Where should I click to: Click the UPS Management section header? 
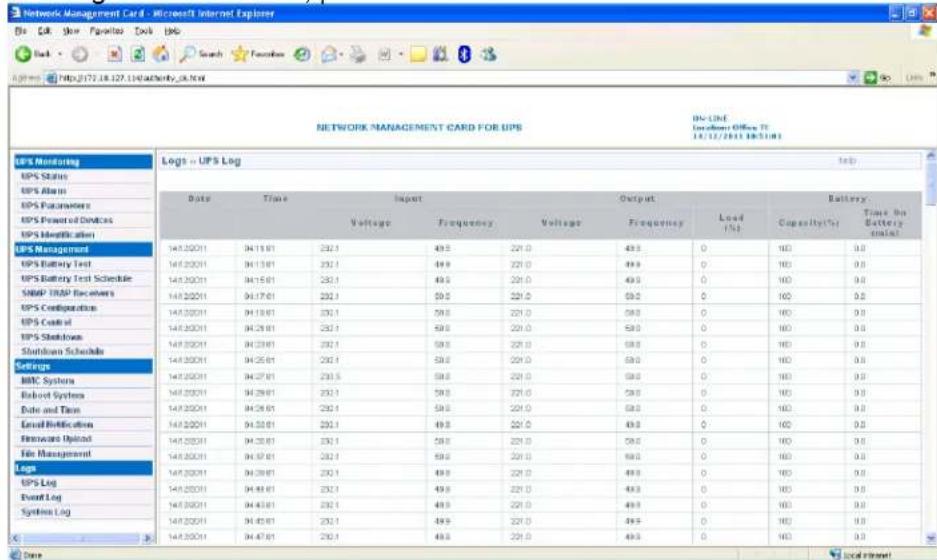tap(83, 249)
